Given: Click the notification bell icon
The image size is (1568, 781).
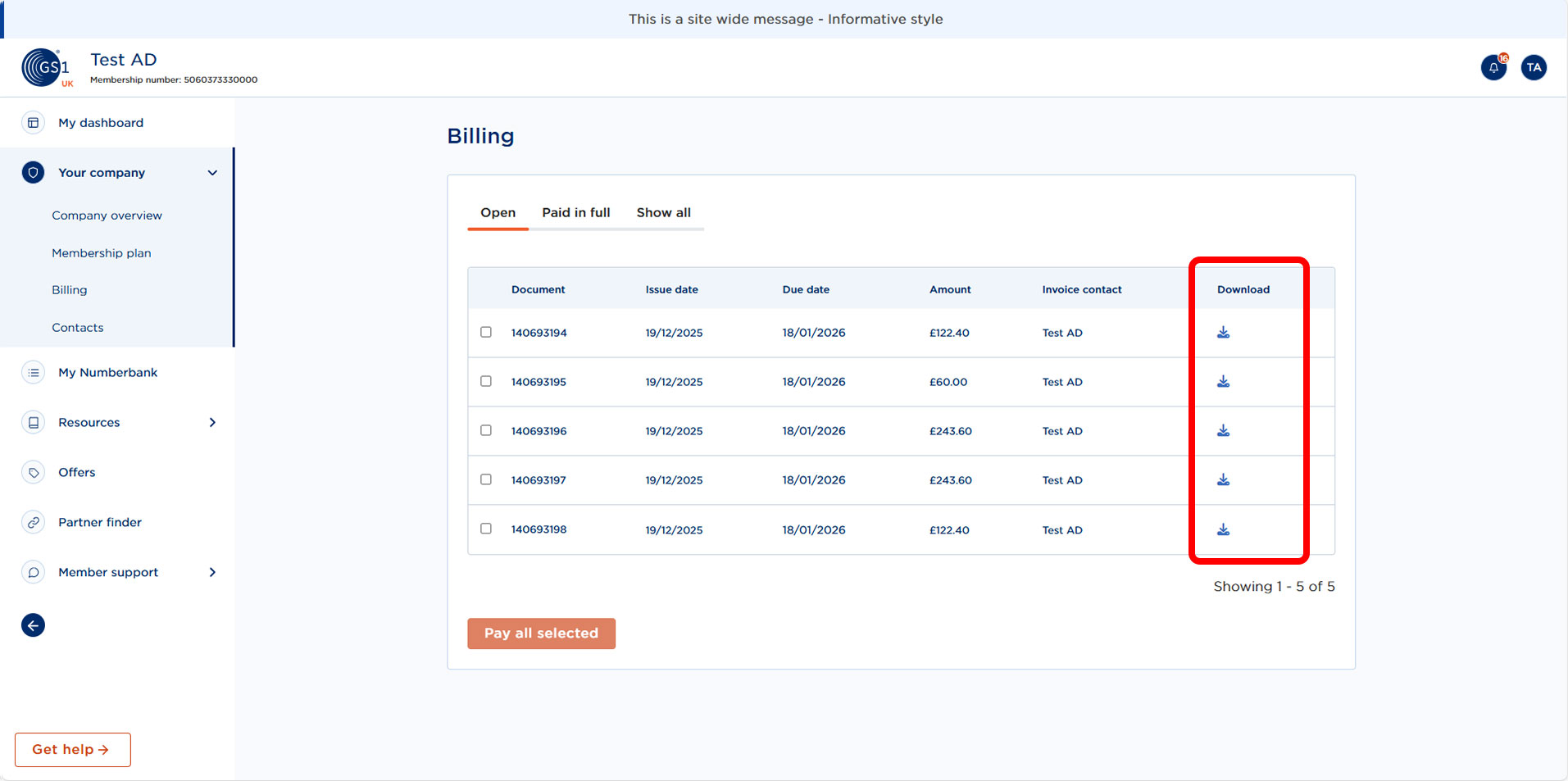Looking at the screenshot, I should pyautogui.click(x=1493, y=67).
